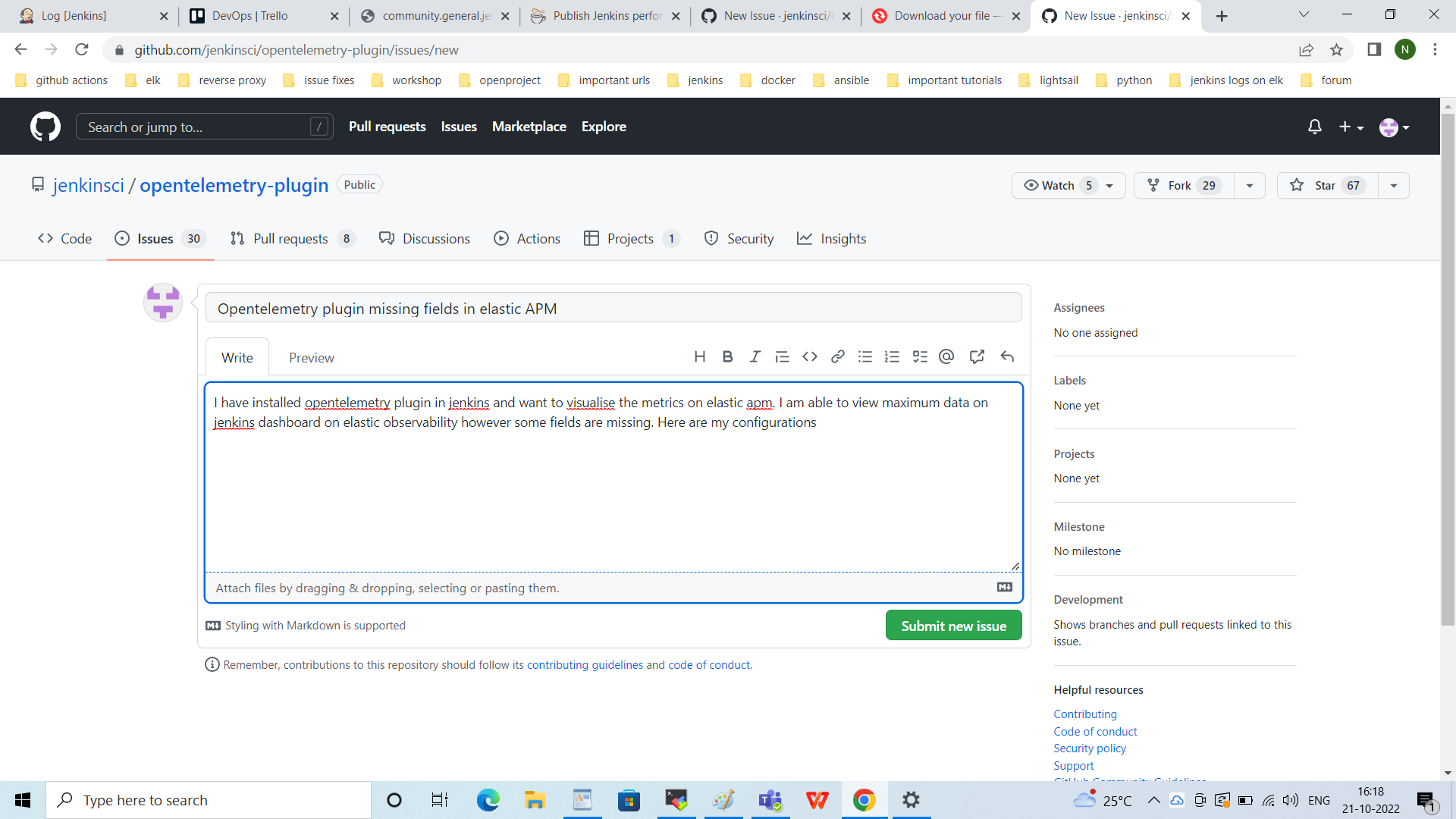
Task: Go to GitHub home via Octocat logo
Action: click(45, 127)
